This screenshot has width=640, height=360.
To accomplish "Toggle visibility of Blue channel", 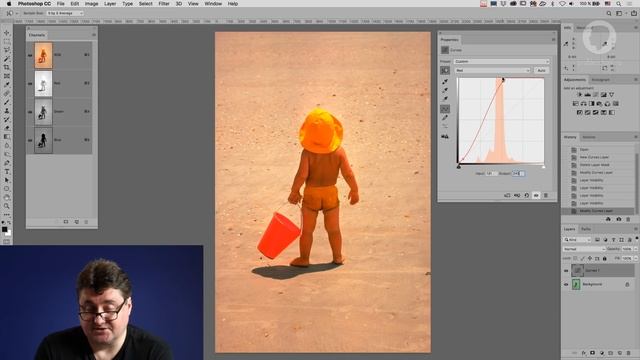I will pyautogui.click(x=30, y=140).
